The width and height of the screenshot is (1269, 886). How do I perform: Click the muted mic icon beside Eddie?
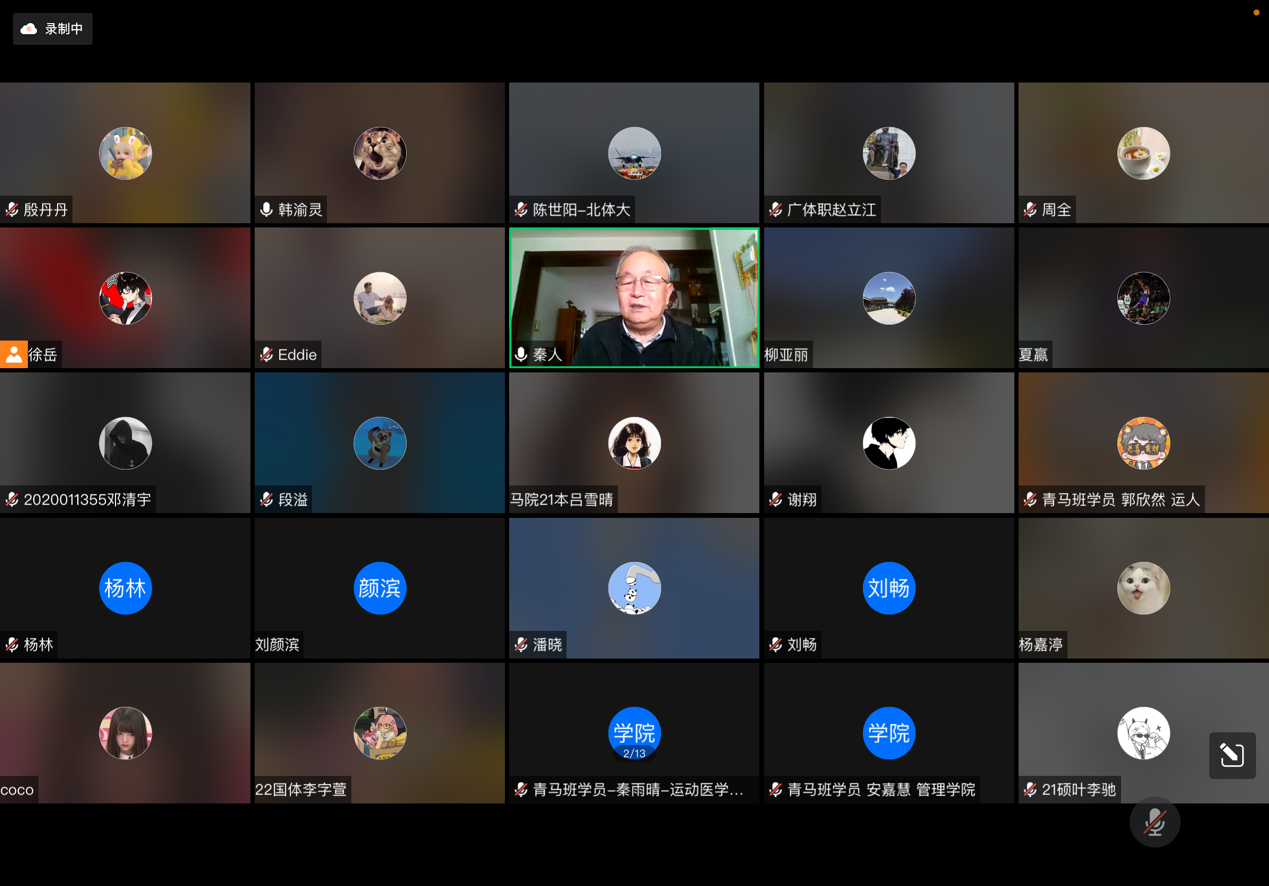(265, 354)
